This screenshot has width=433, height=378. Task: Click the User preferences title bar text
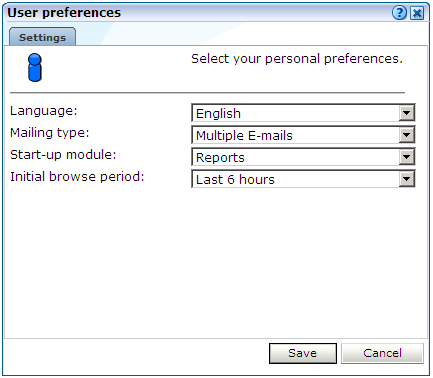[64, 13]
